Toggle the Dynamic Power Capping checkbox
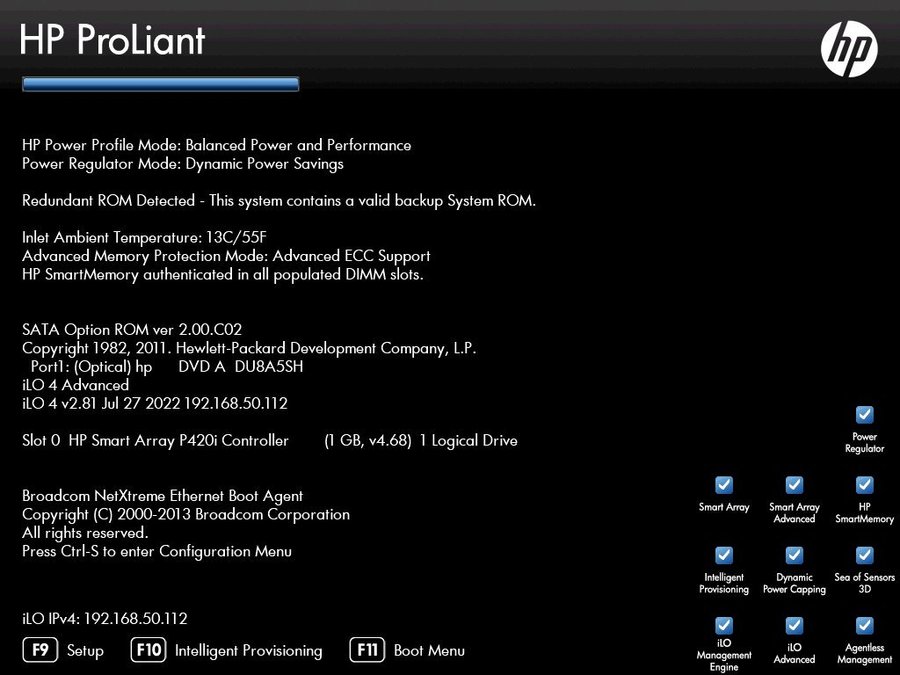Image resolution: width=900 pixels, height=675 pixels. click(794, 555)
